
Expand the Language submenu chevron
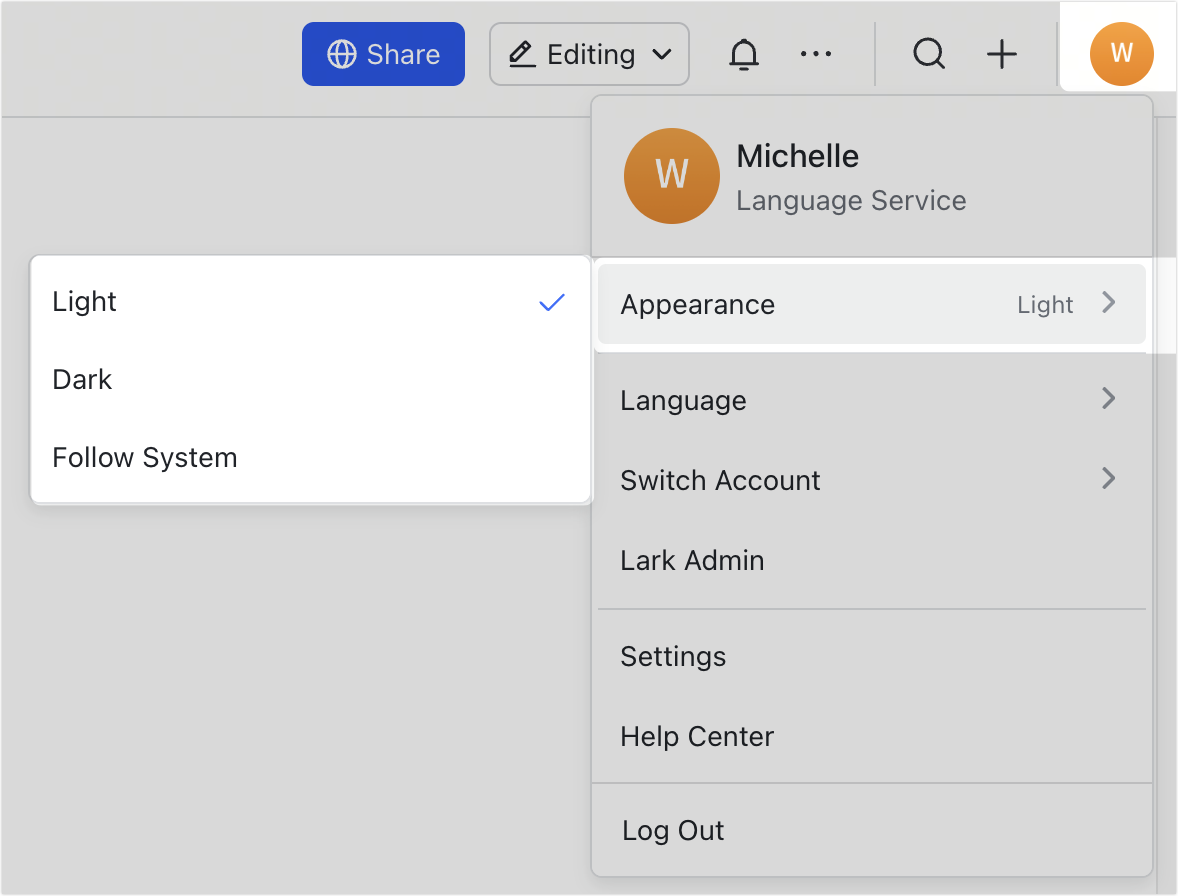point(1108,399)
